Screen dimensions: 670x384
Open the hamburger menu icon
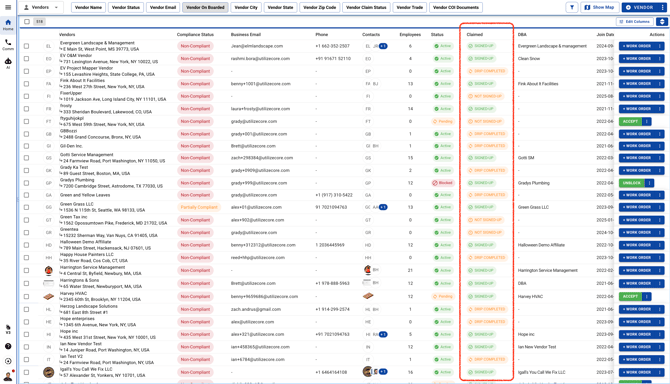(8, 7)
